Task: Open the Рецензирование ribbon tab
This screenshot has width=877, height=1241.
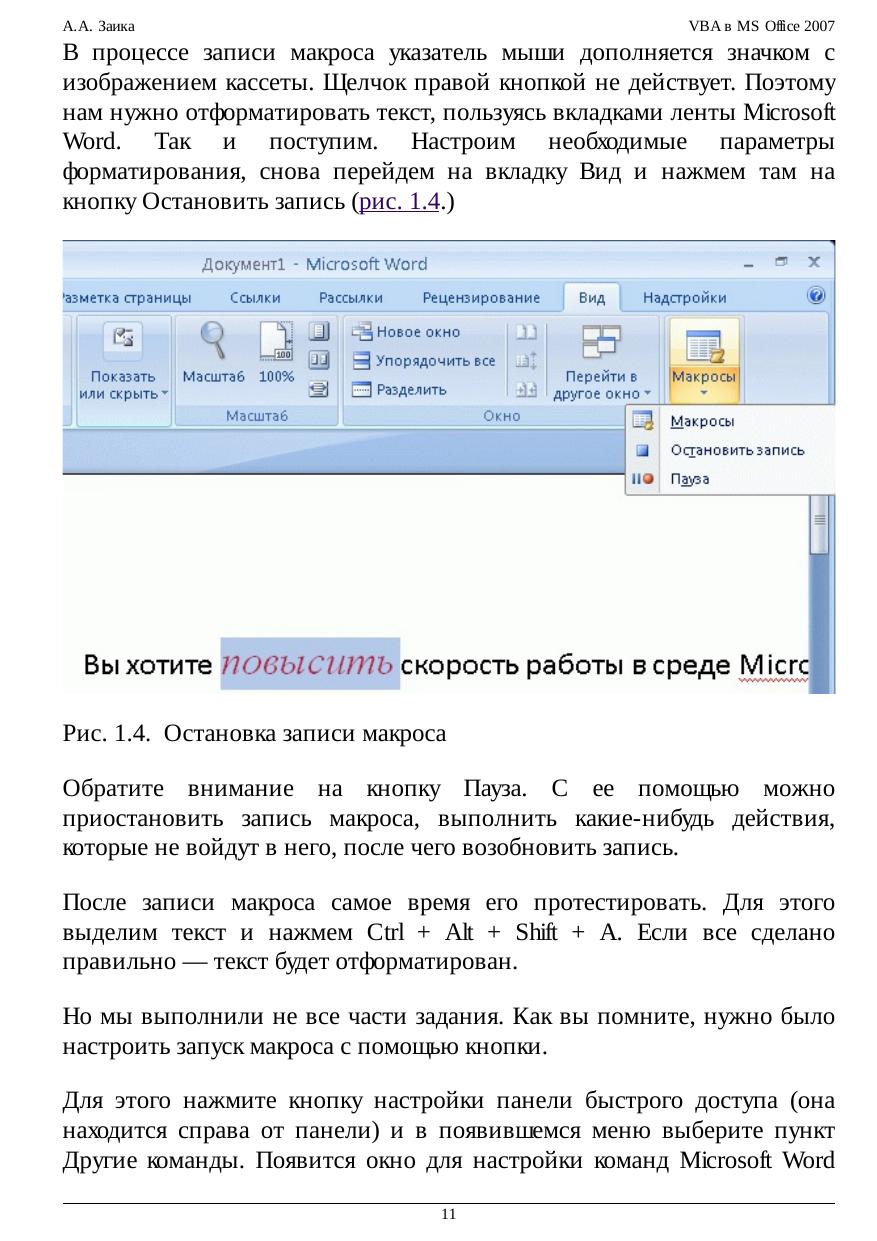Action: pos(481,297)
